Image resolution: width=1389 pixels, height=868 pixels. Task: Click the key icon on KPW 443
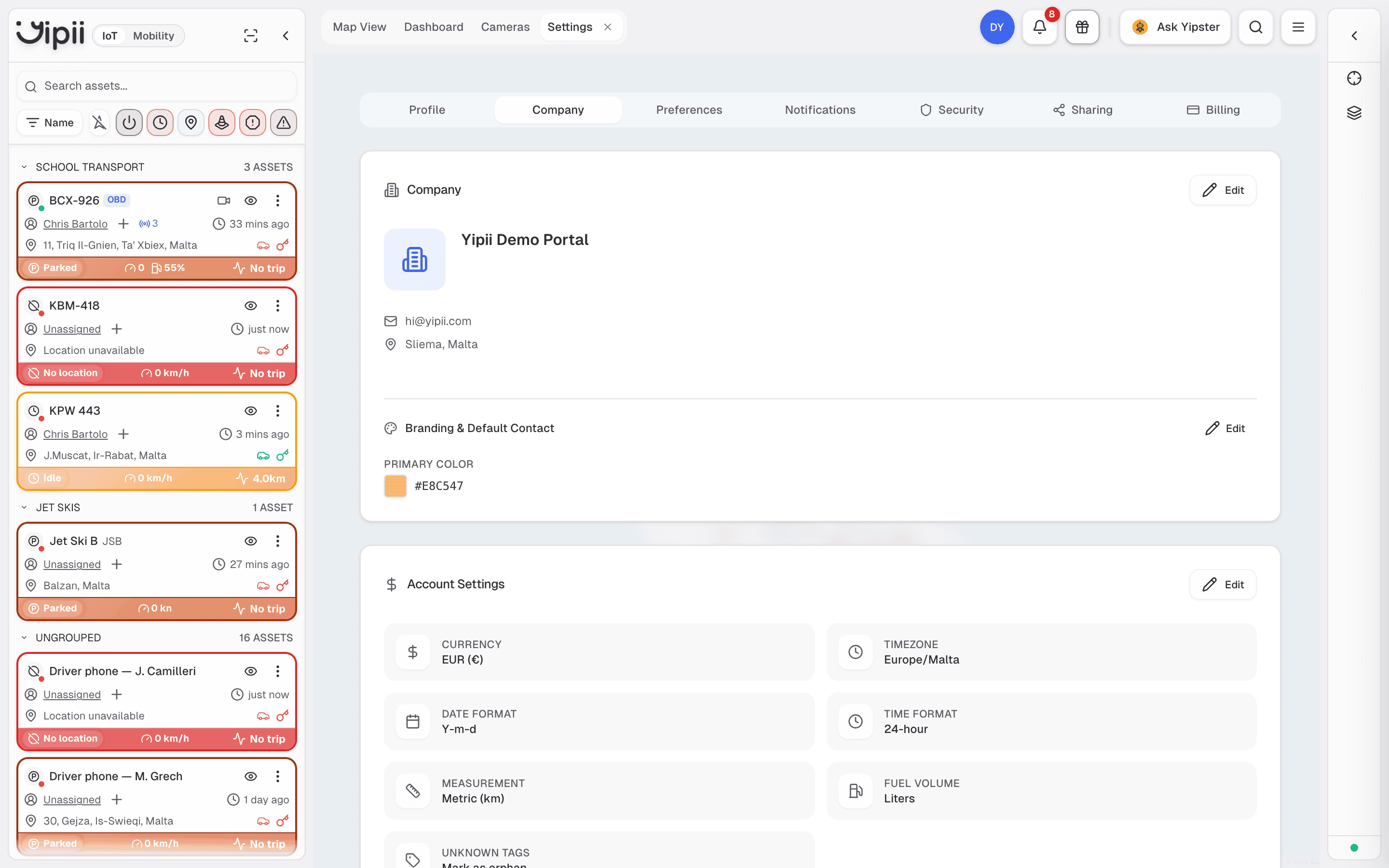(x=283, y=455)
